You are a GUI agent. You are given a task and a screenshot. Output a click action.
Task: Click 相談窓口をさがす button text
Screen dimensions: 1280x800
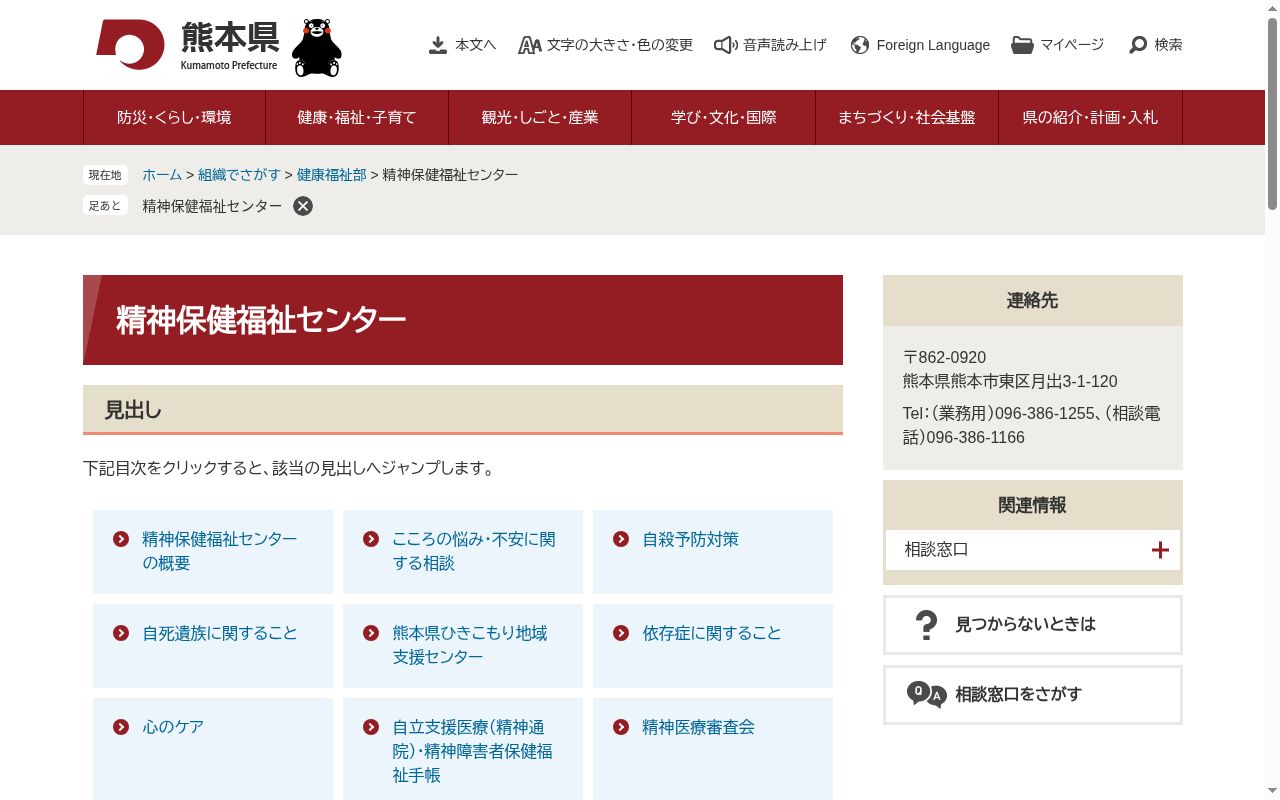(1018, 694)
